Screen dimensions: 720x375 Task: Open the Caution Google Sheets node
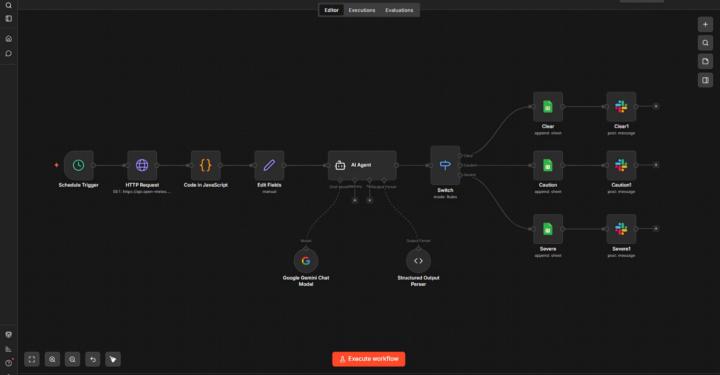(x=548, y=165)
